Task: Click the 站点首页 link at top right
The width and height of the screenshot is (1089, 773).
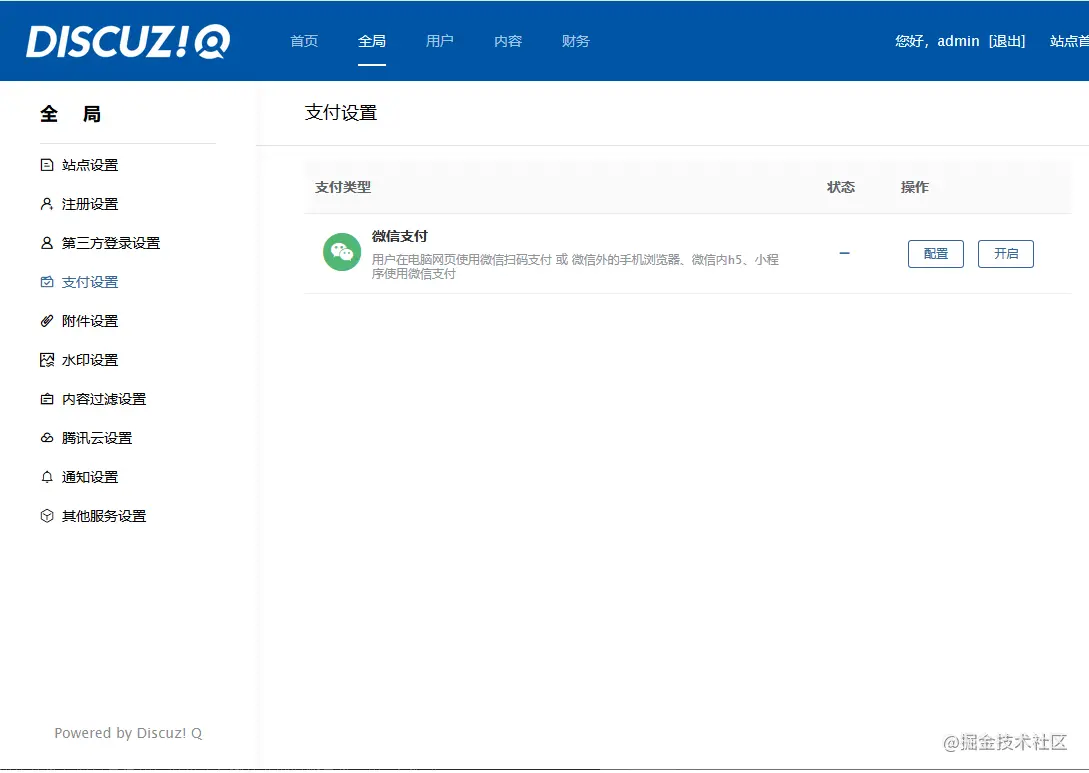Action: point(1069,41)
